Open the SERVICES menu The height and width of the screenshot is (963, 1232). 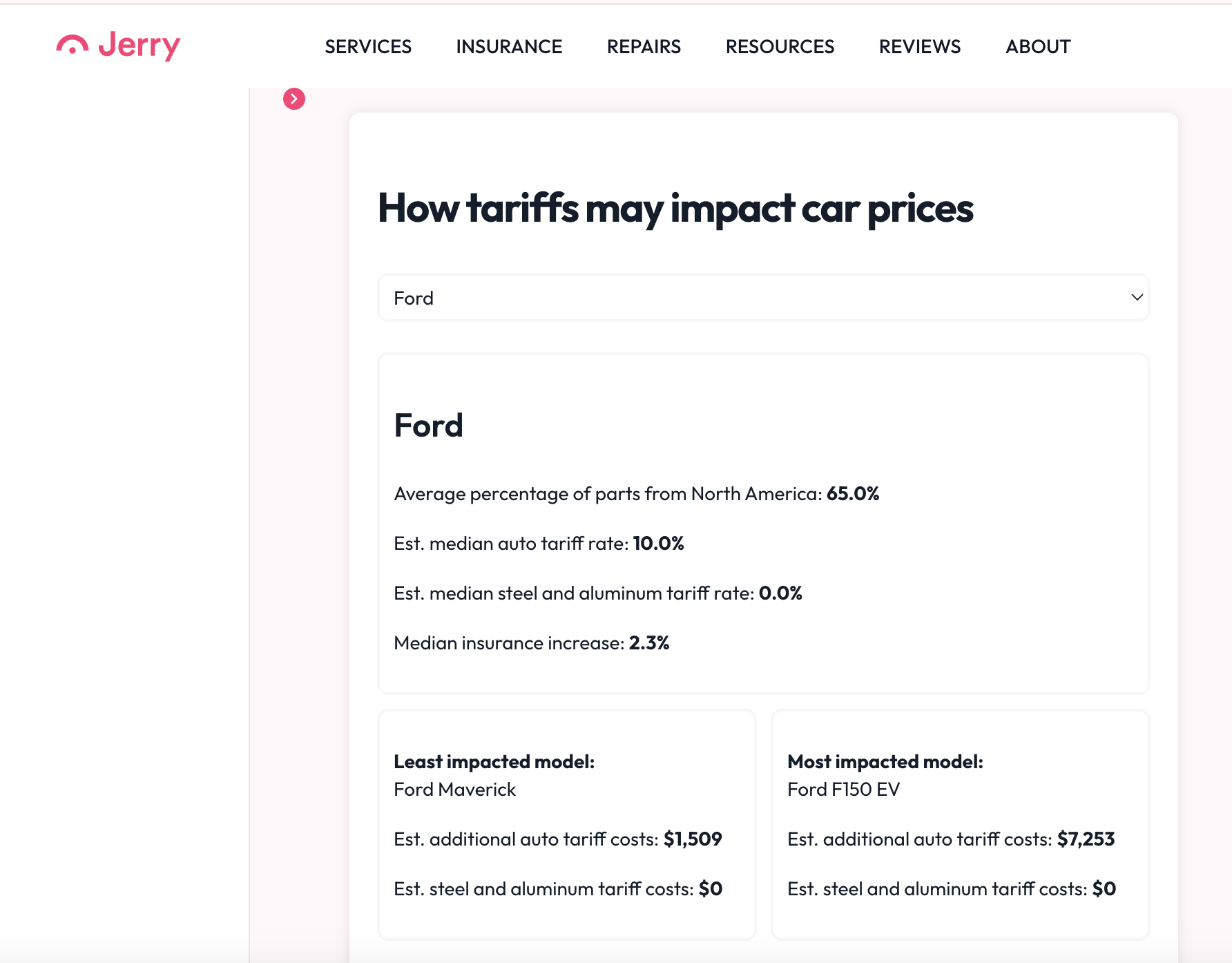tap(367, 46)
